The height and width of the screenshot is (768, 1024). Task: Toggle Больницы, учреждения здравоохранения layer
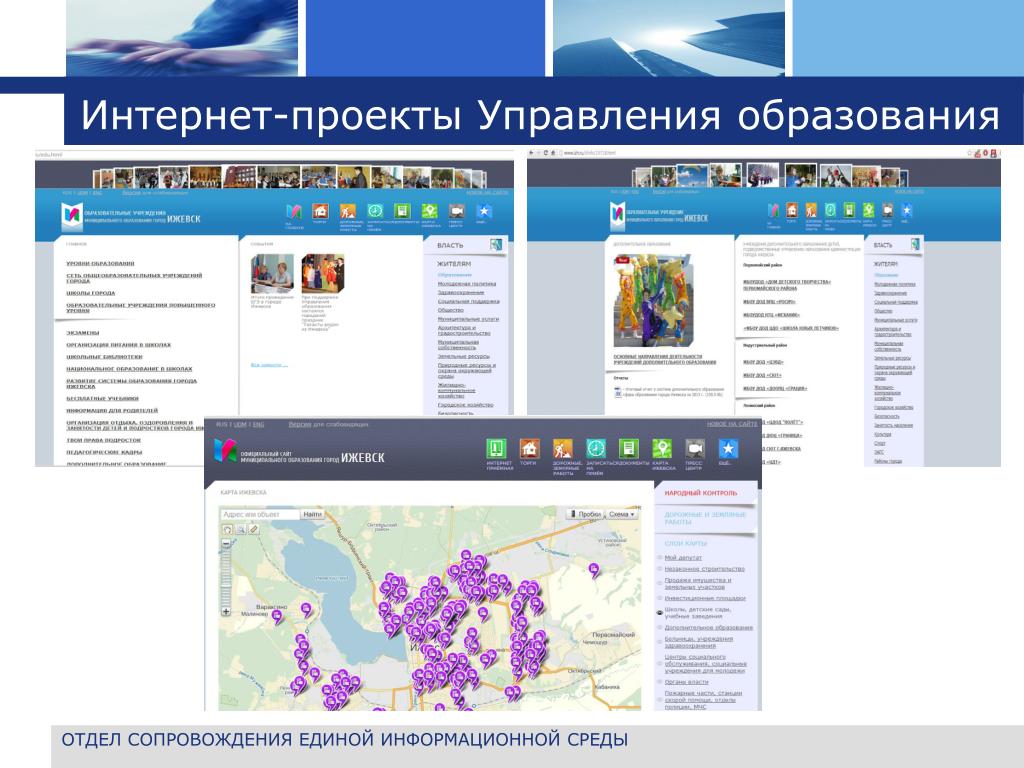(699, 642)
